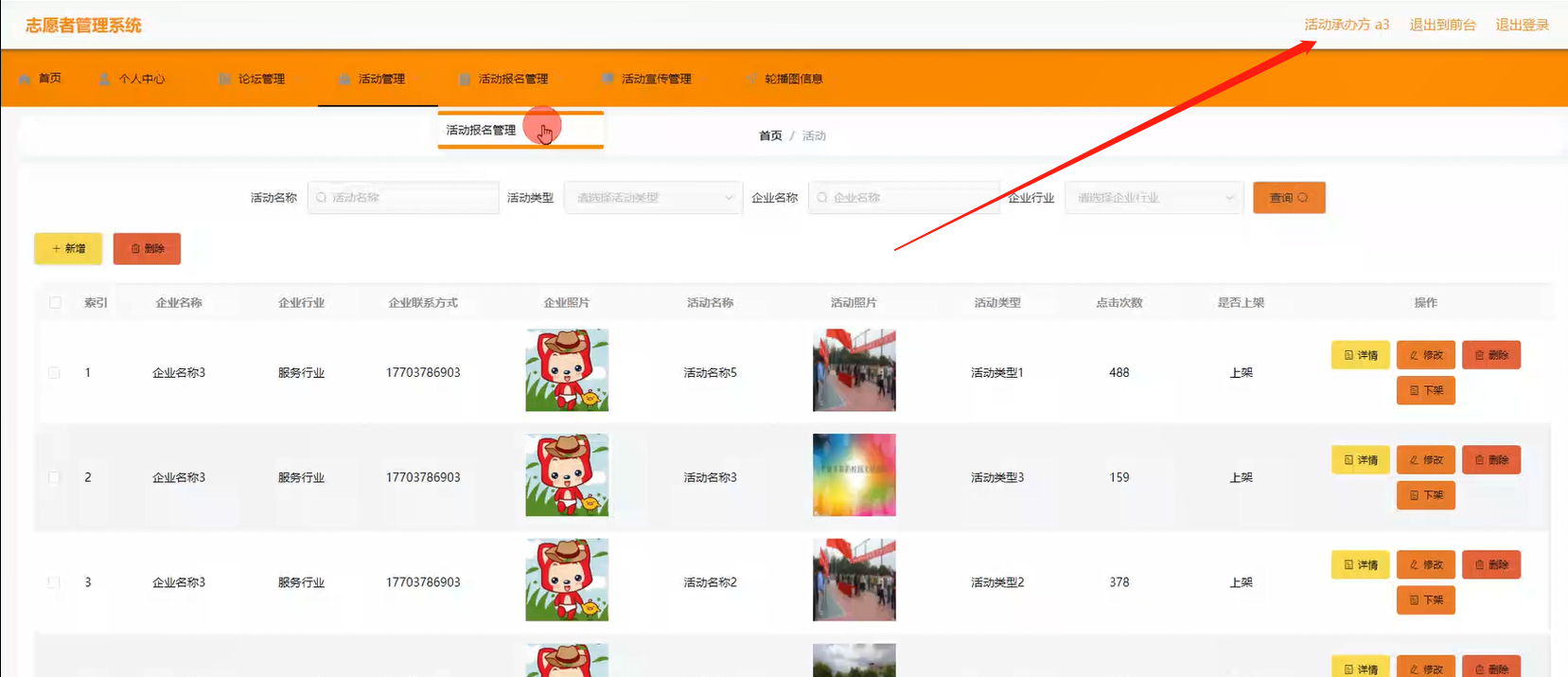This screenshot has height=677, width=1568.
Task: Open 企业照片 thumbnail in row 3
Action: click(x=567, y=579)
